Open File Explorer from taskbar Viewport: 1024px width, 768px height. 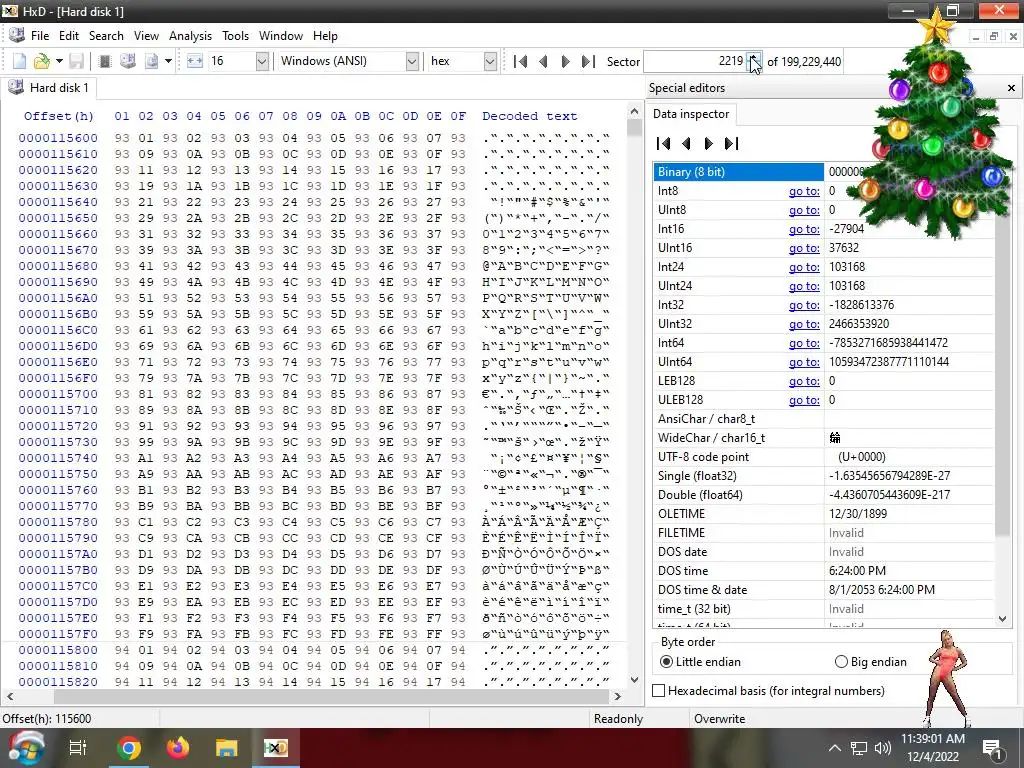226,748
